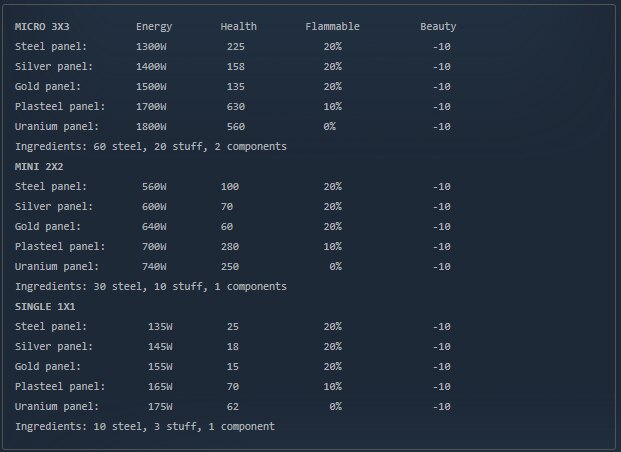Click the health value 100

pos(230,187)
